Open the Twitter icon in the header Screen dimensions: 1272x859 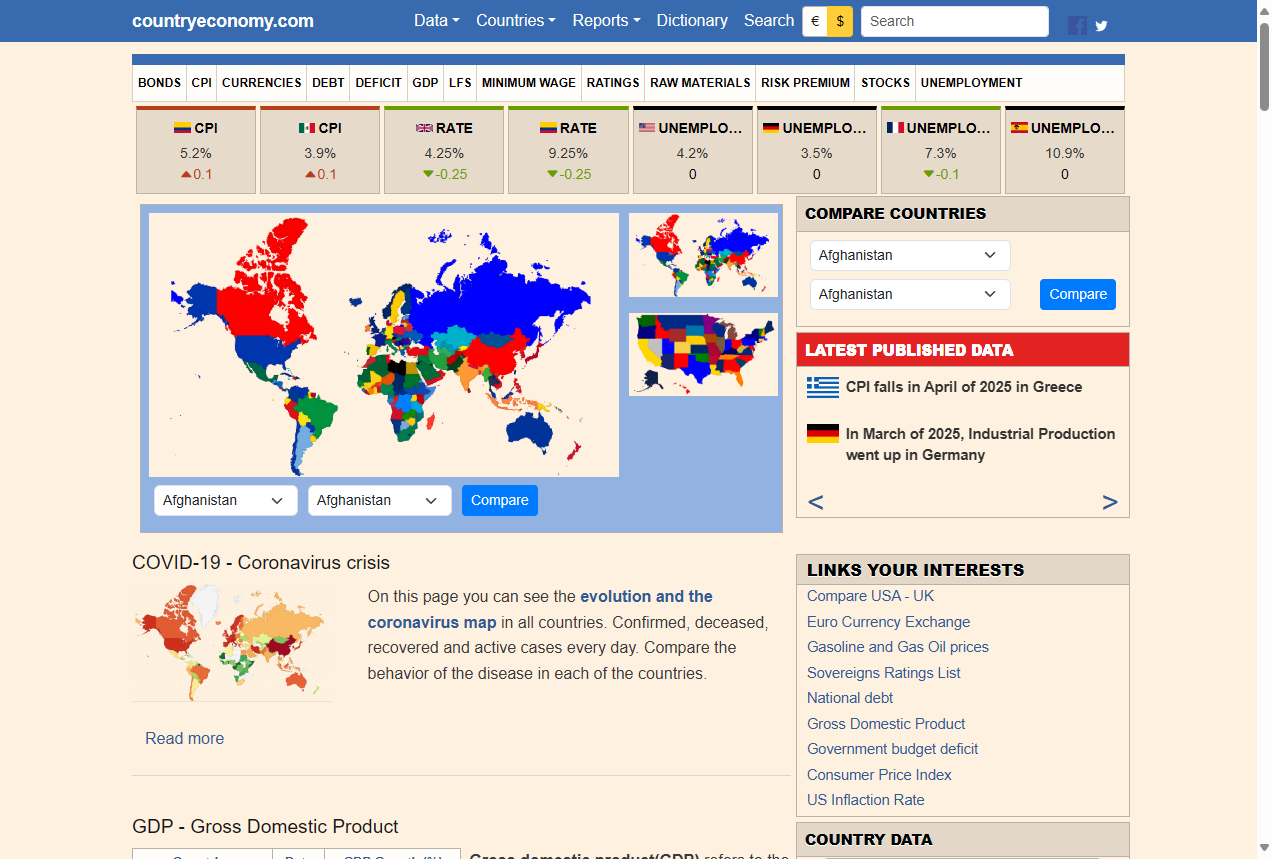1101,25
